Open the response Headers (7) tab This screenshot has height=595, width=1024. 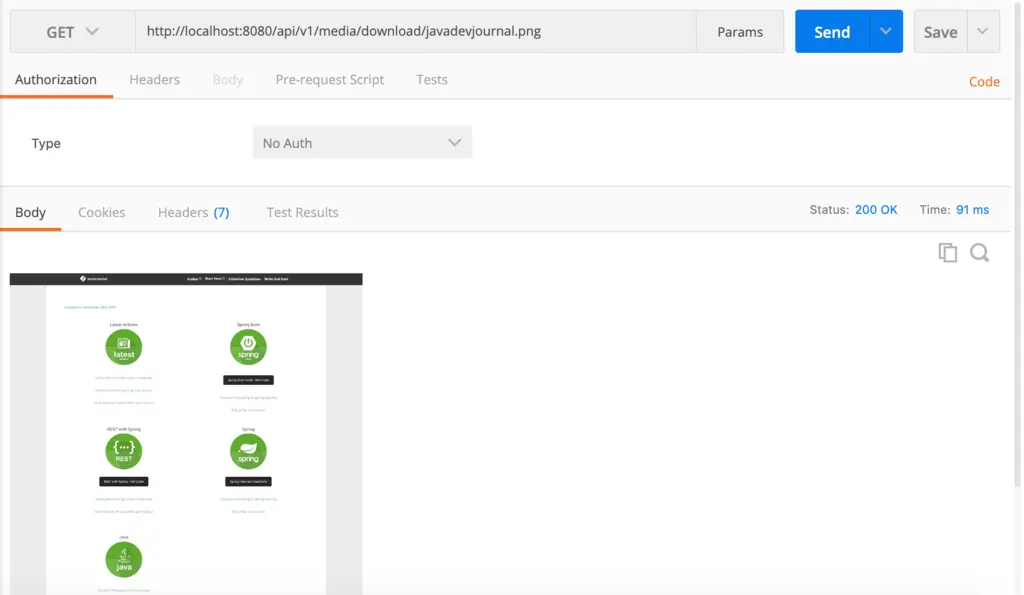pos(194,212)
